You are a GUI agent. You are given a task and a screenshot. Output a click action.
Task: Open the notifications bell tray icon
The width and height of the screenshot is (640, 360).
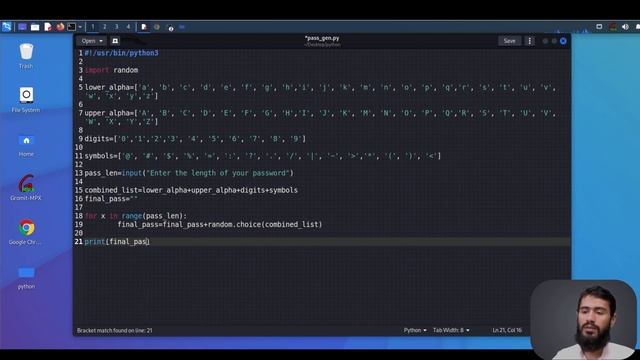pyautogui.click(x=637, y=27)
